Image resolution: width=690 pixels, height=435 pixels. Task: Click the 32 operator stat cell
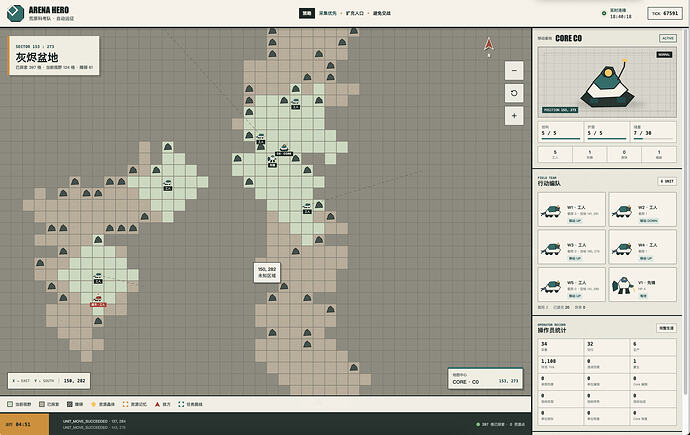(606, 347)
